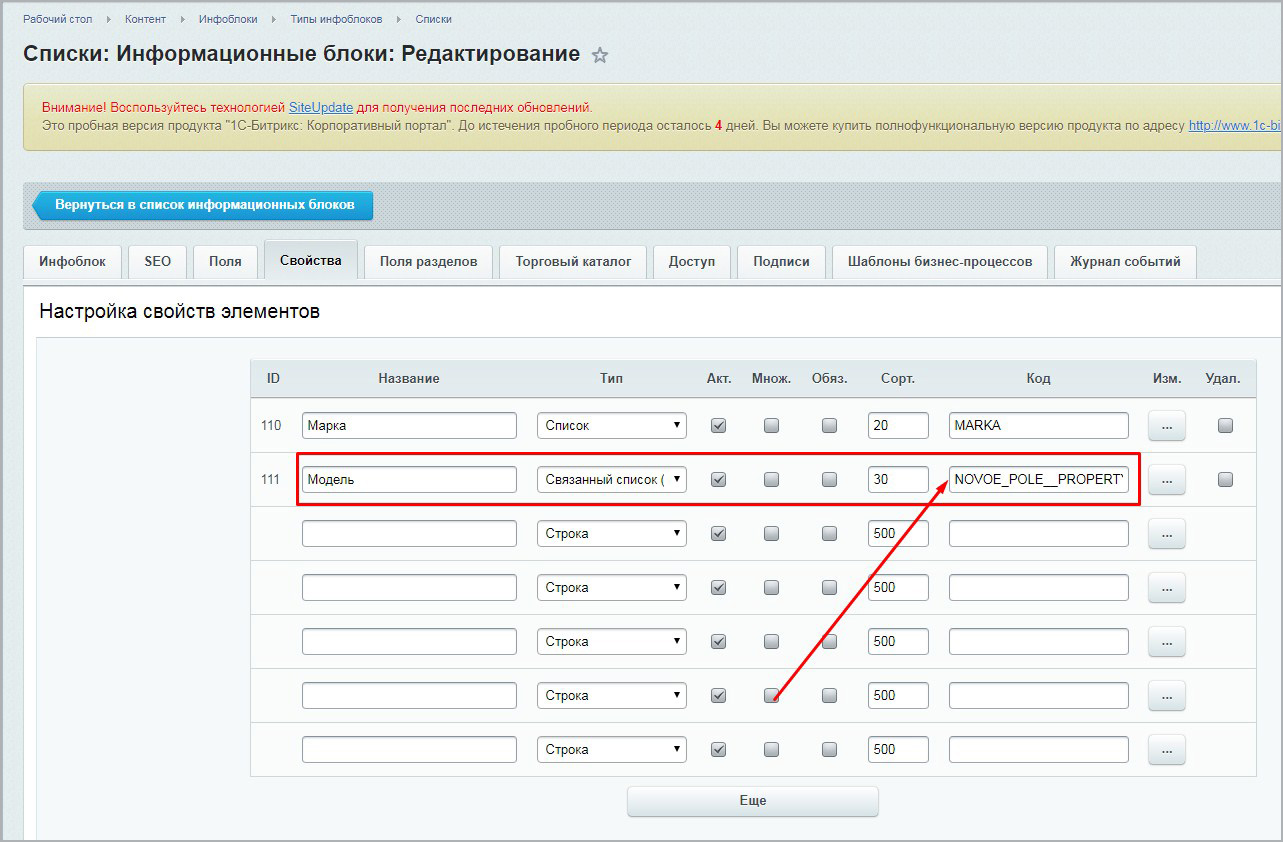The image size is (1283, 842).
Task: Open Шаблоны бизнес-процессов tab
Action: tap(940, 262)
